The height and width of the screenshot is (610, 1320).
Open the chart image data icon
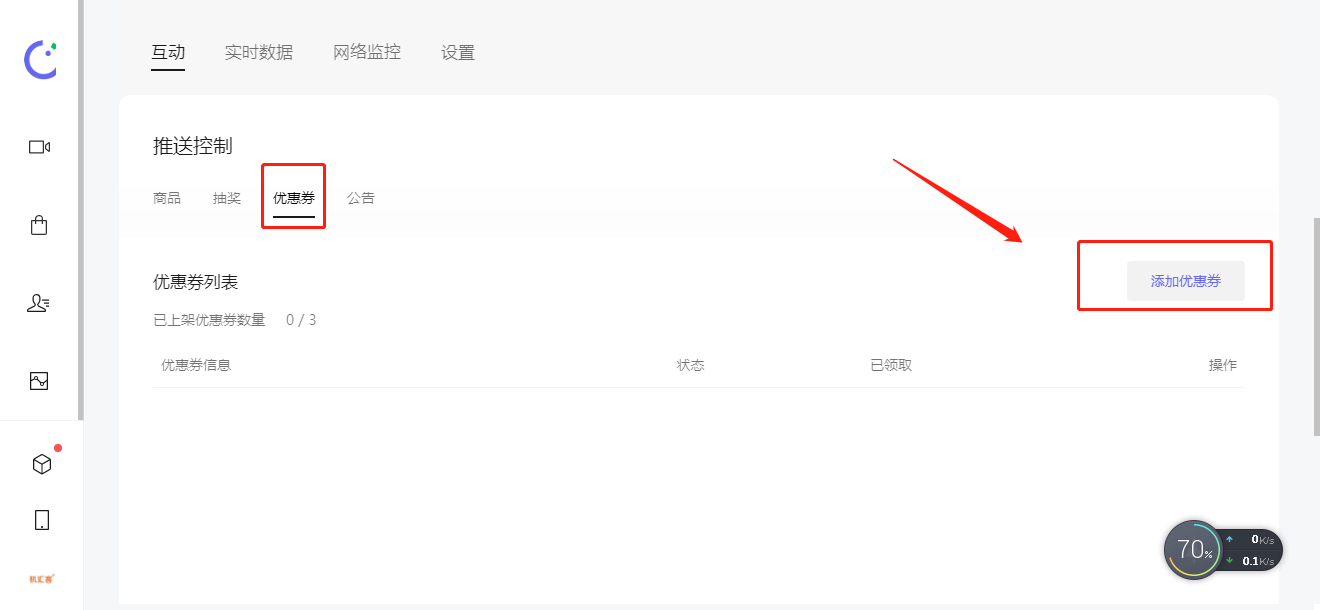(39, 381)
